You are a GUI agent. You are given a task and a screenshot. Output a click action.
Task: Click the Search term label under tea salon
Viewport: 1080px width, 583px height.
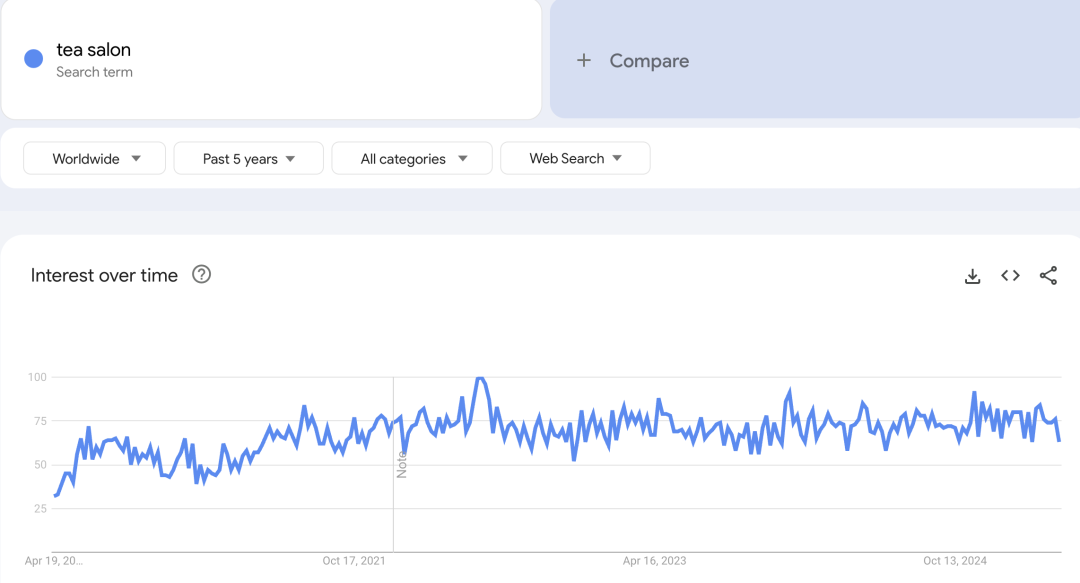(94, 72)
